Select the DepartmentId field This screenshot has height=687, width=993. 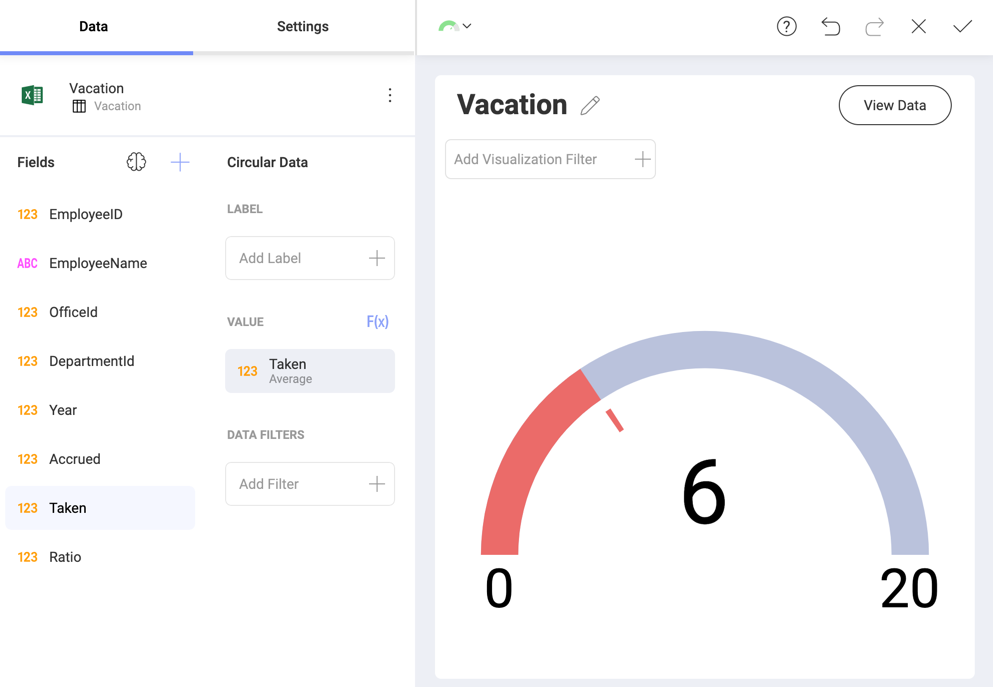coord(100,361)
